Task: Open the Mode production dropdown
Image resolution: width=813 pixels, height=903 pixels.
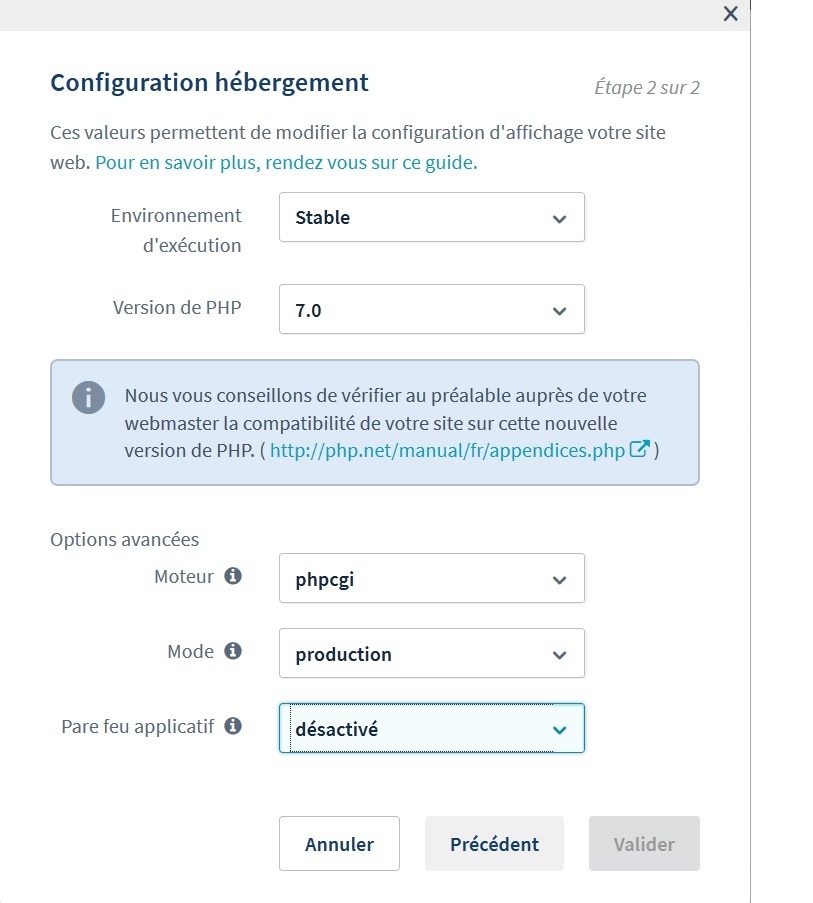Action: click(x=431, y=654)
